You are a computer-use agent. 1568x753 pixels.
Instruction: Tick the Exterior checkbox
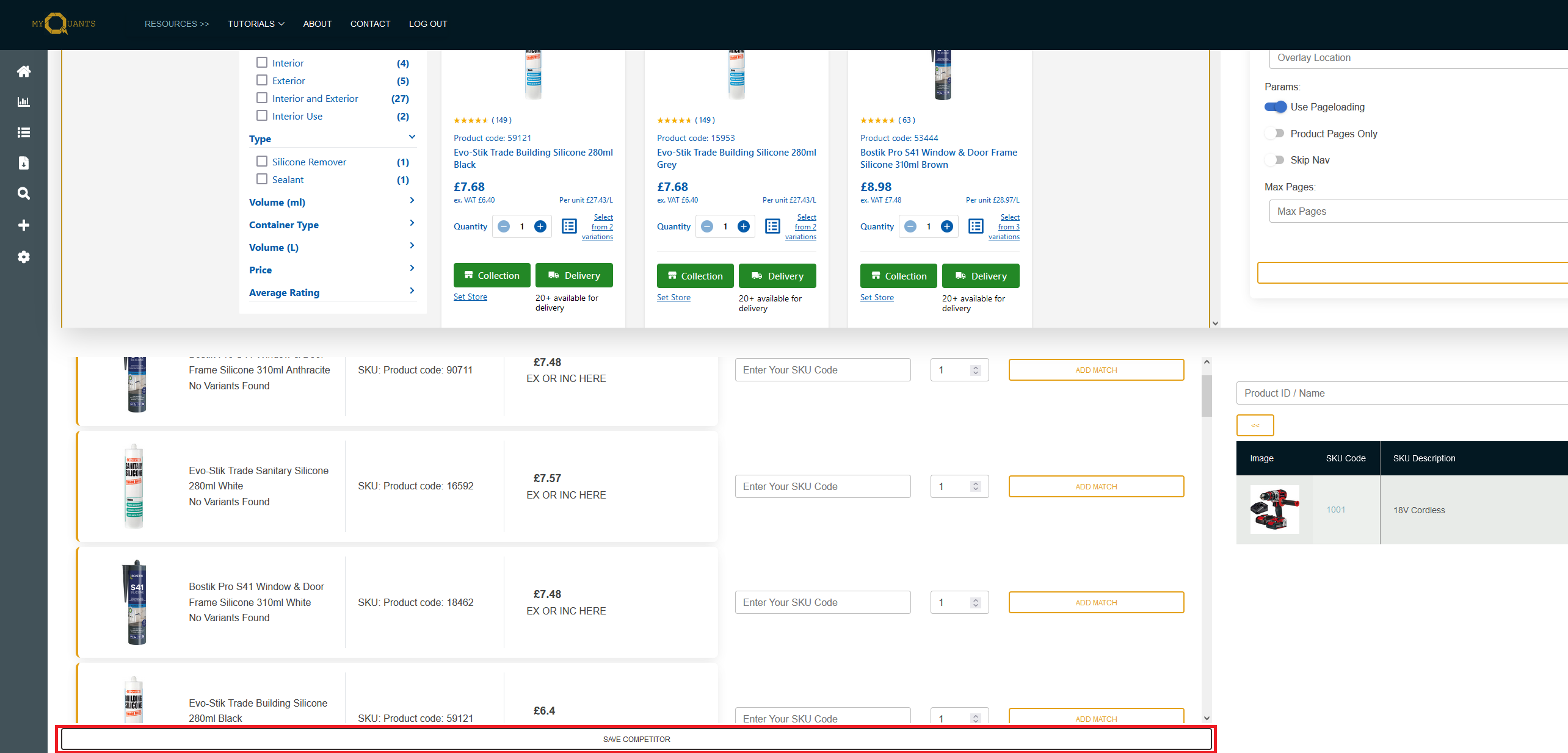262,80
